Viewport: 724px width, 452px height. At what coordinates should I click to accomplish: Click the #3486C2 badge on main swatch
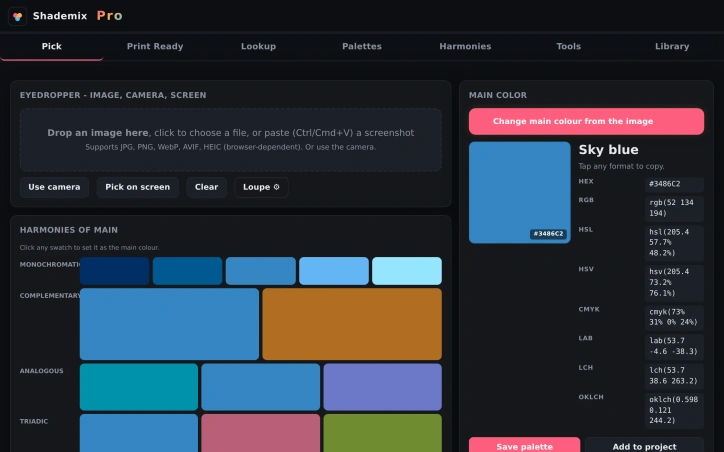pyautogui.click(x=548, y=234)
